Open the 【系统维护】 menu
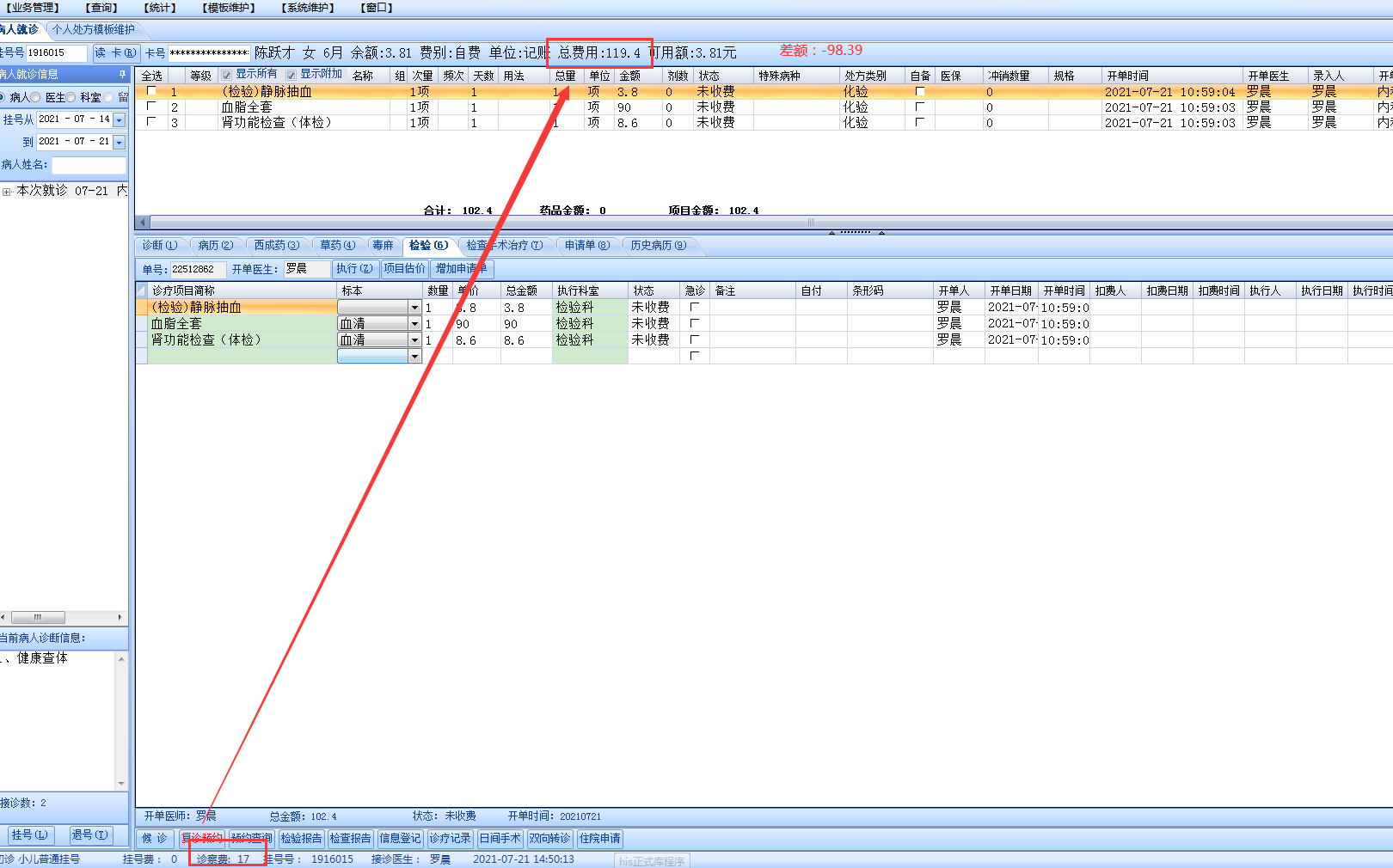The width and height of the screenshot is (1393, 868). point(308,8)
